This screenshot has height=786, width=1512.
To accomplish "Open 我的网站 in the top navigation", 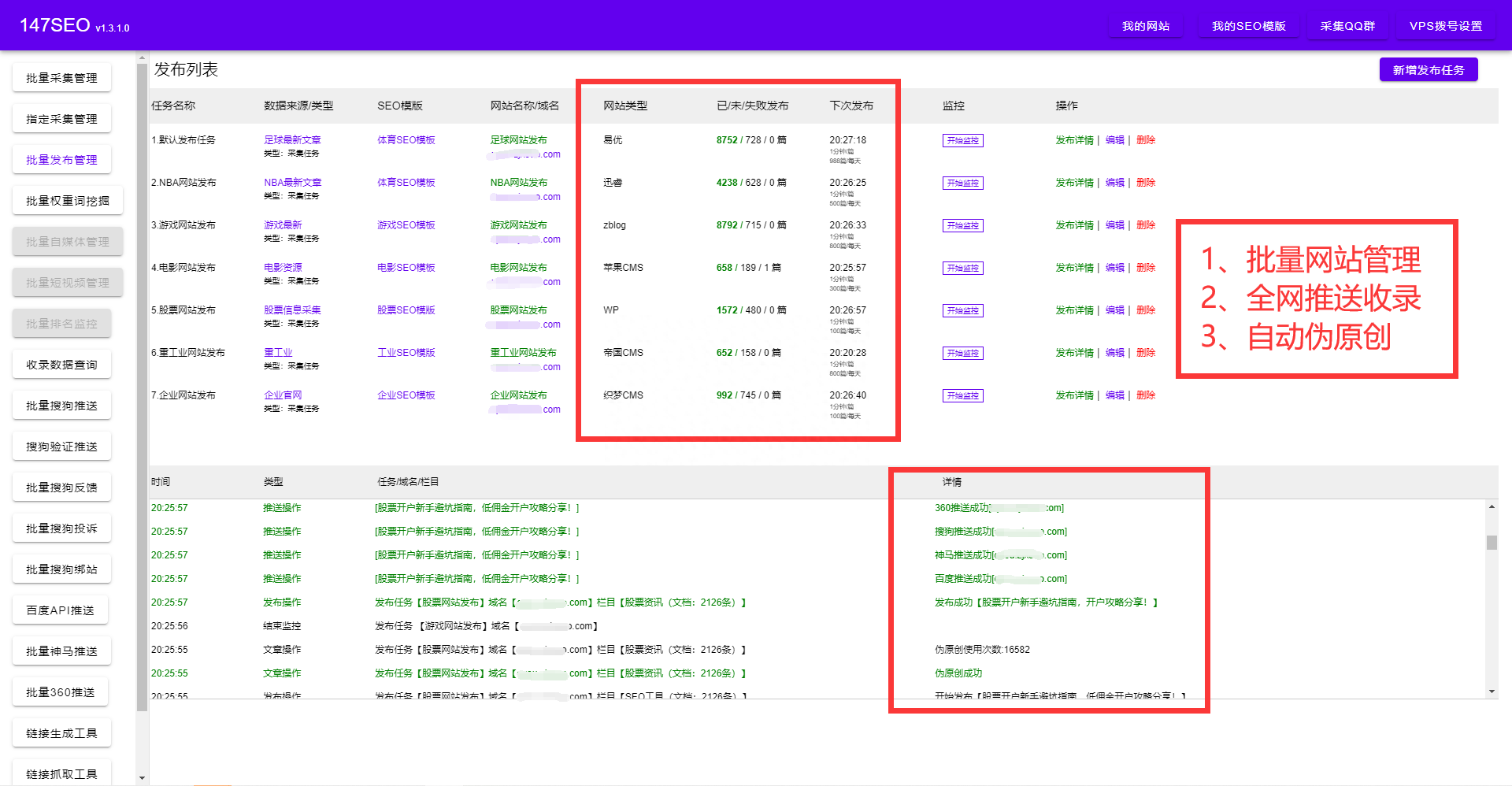I will 1146,24.
